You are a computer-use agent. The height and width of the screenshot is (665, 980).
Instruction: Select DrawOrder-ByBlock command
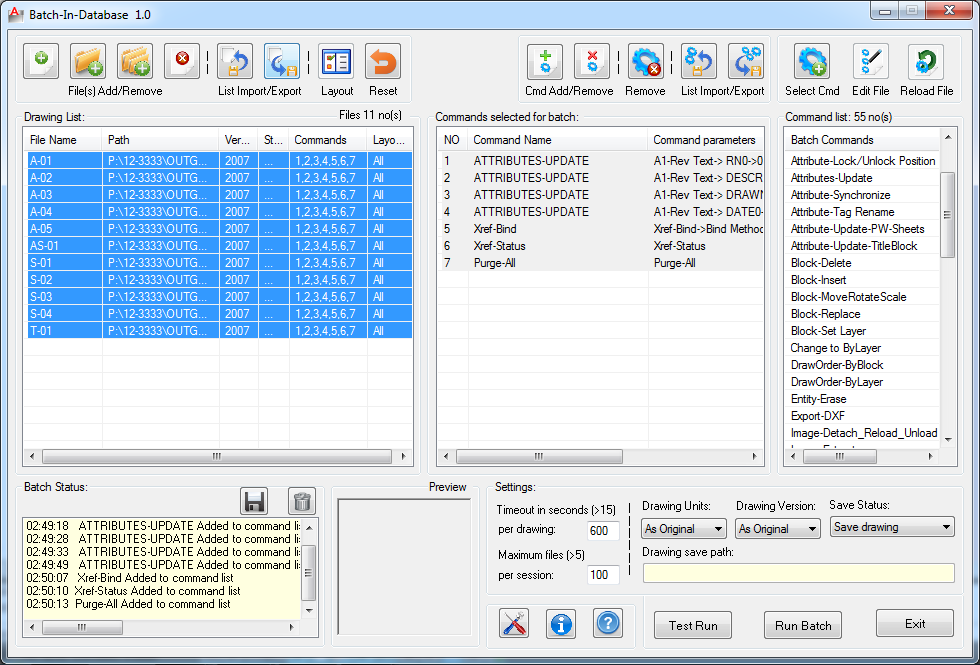862,364
